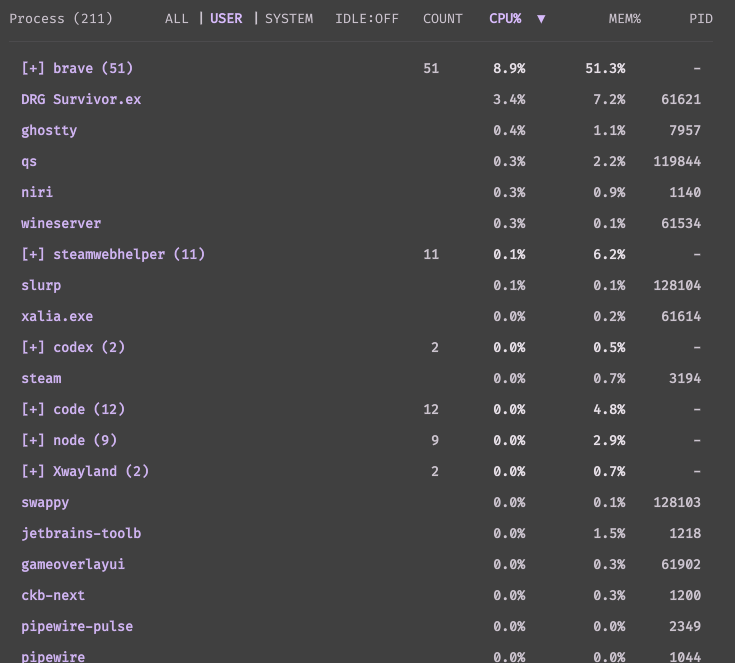Select the ckb-next process row
The width and height of the screenshot is (735, 663).
[x=361, y=595]
